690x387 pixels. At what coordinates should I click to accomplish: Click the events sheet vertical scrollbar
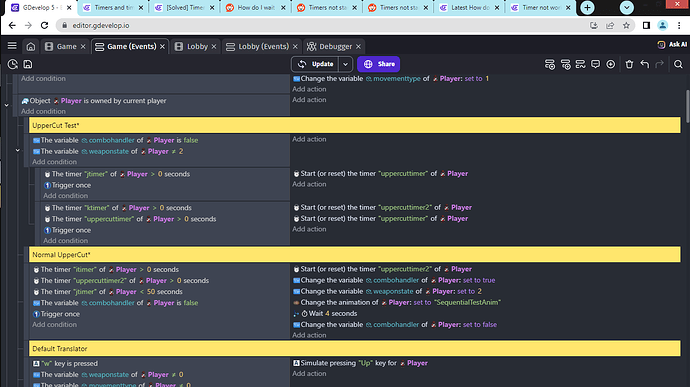click(x=687, y=106)
